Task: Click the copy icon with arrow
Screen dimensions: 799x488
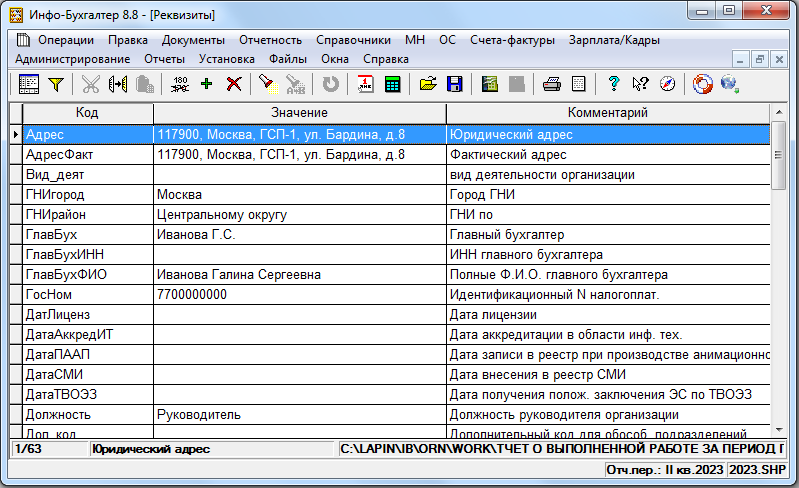Action: pyautogui.click(x=118, y=84)
